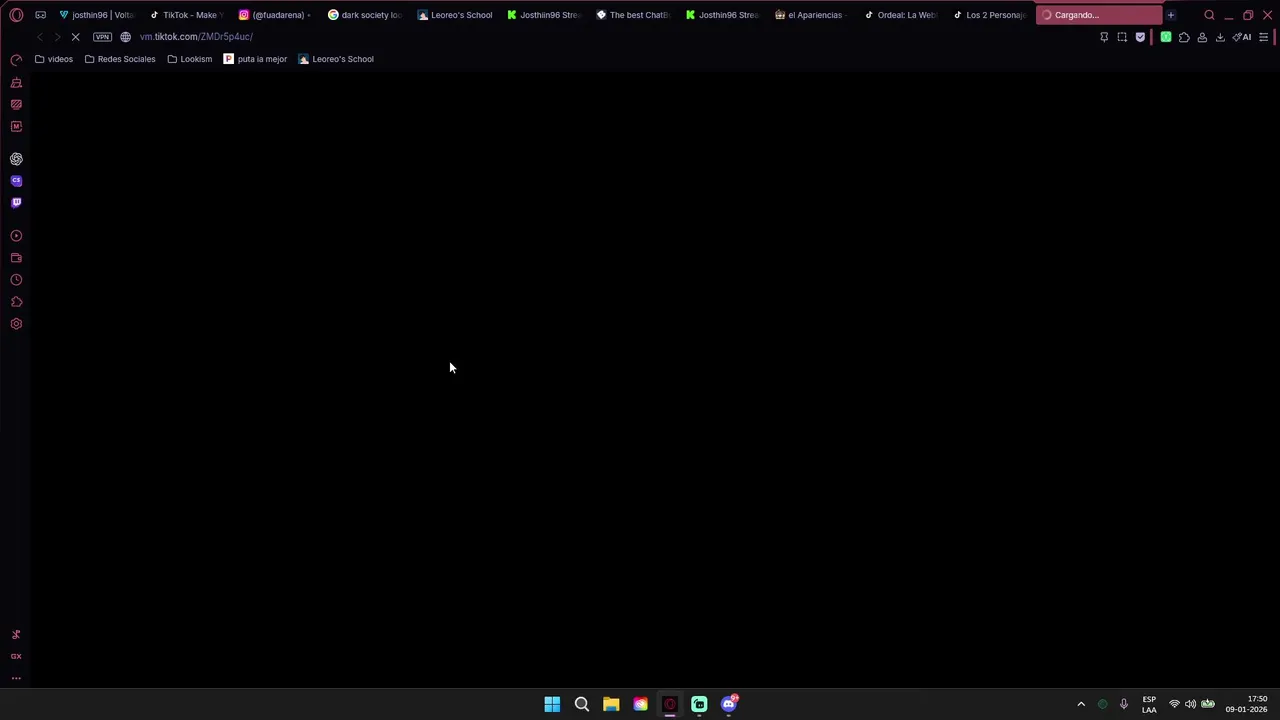Screen dimensions: 1280x720
Task: Open the downloads icon
Action: click(1220, 37)
